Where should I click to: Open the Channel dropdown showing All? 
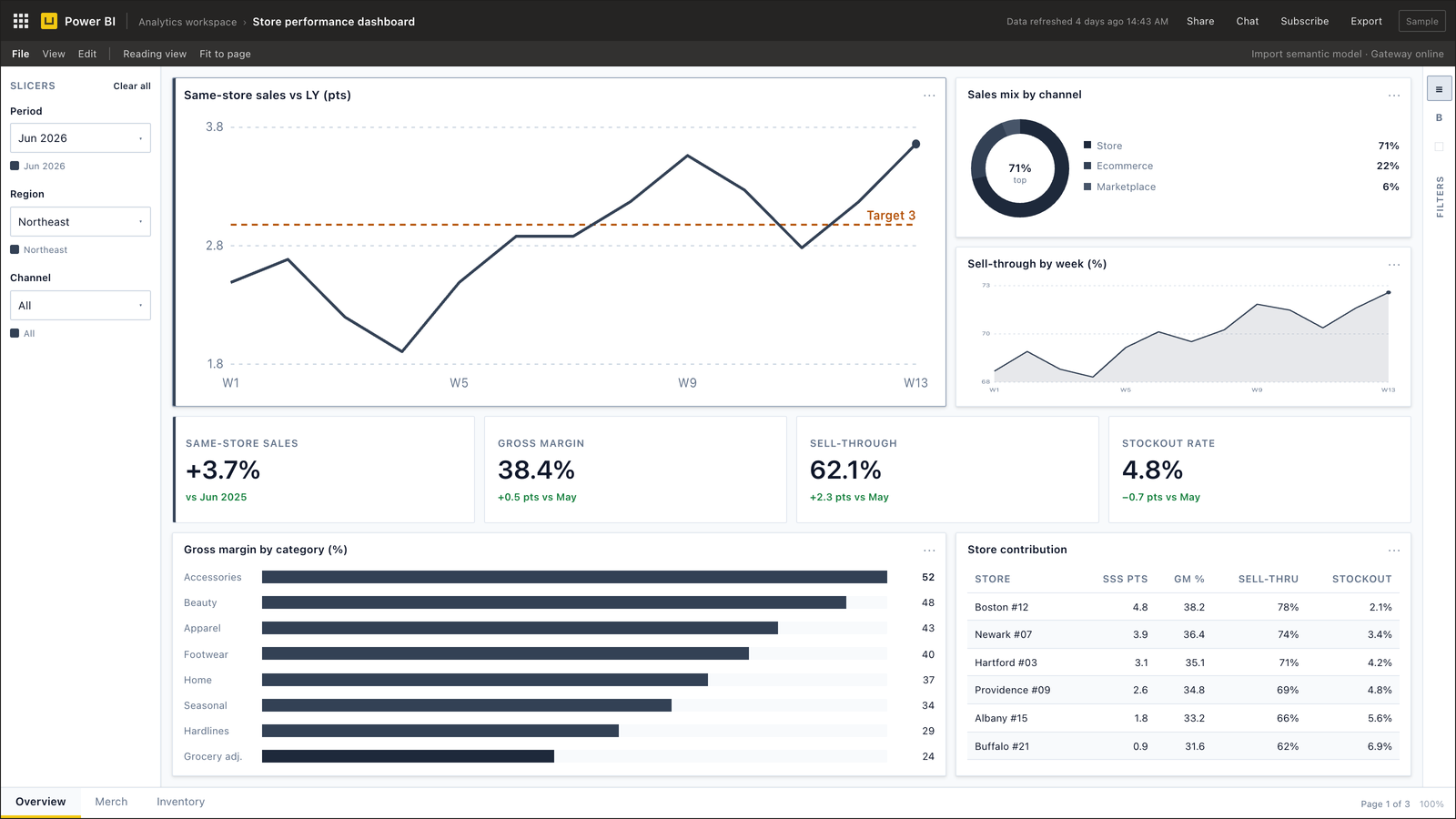click(80, 306)
